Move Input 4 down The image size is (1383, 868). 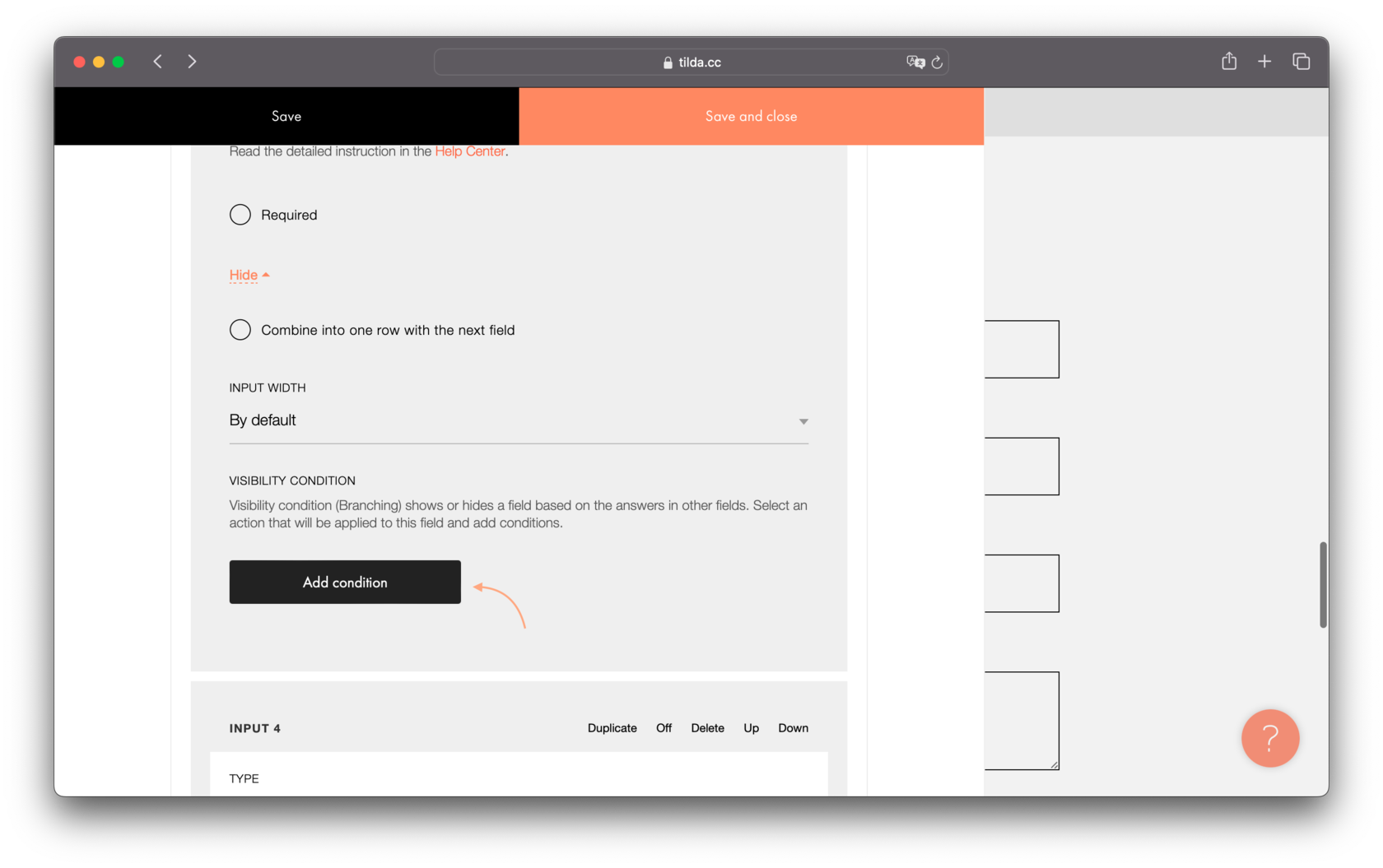[793, 728]
